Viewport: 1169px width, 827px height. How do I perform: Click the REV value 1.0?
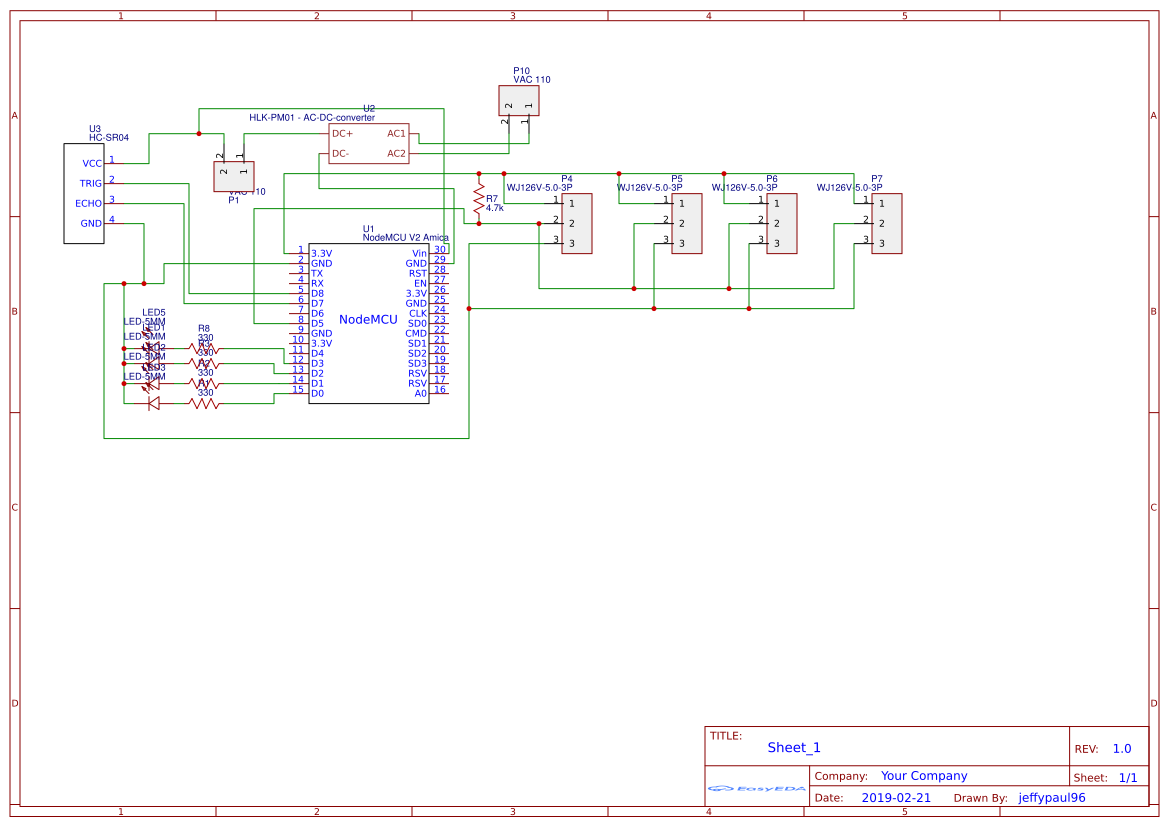pos(1121,749)
